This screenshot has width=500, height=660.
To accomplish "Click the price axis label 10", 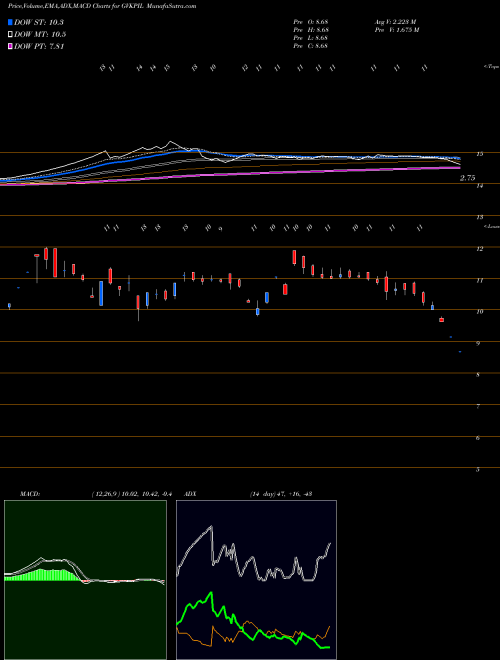I will (x=479, y=312).
